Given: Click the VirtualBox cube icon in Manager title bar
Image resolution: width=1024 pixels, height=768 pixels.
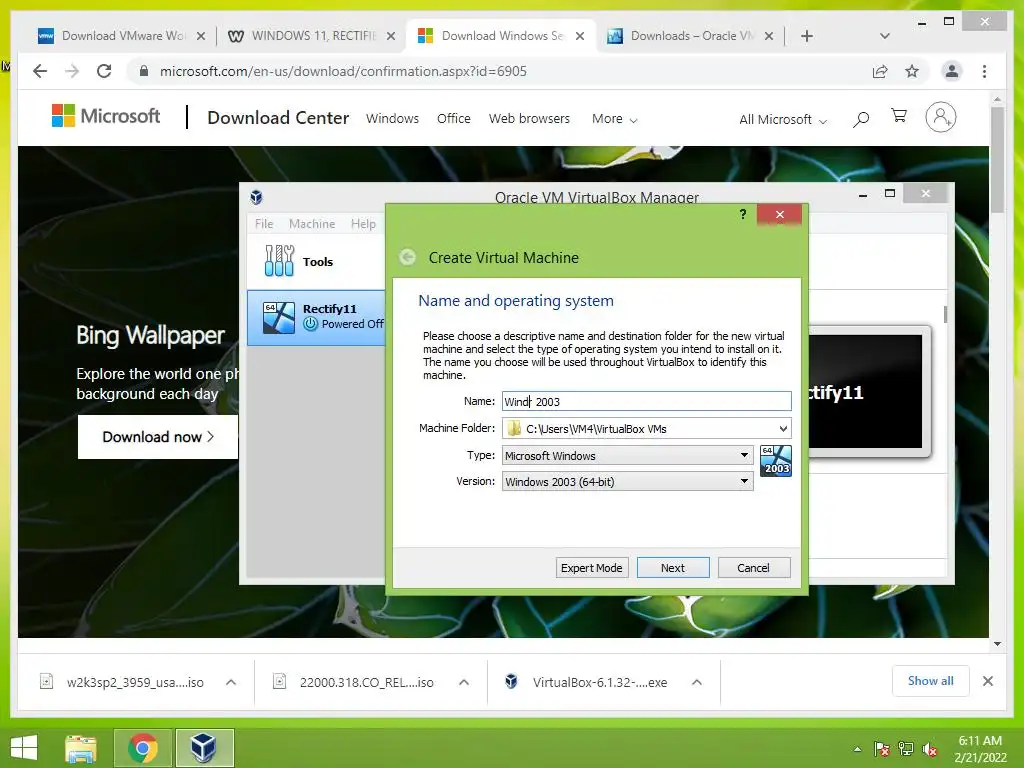Looking at the screenshot, I should (x=257, y=197).
